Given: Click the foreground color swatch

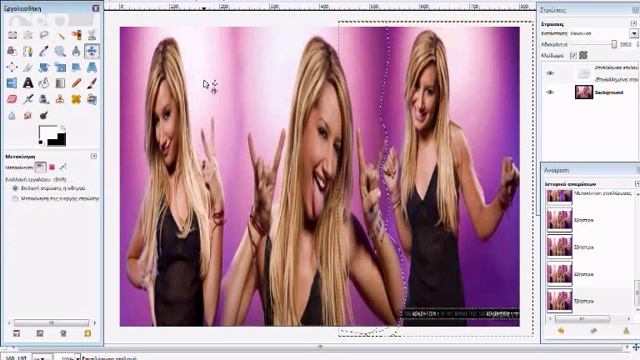Looking at the screenshot, I should click(x=47, y=132).
